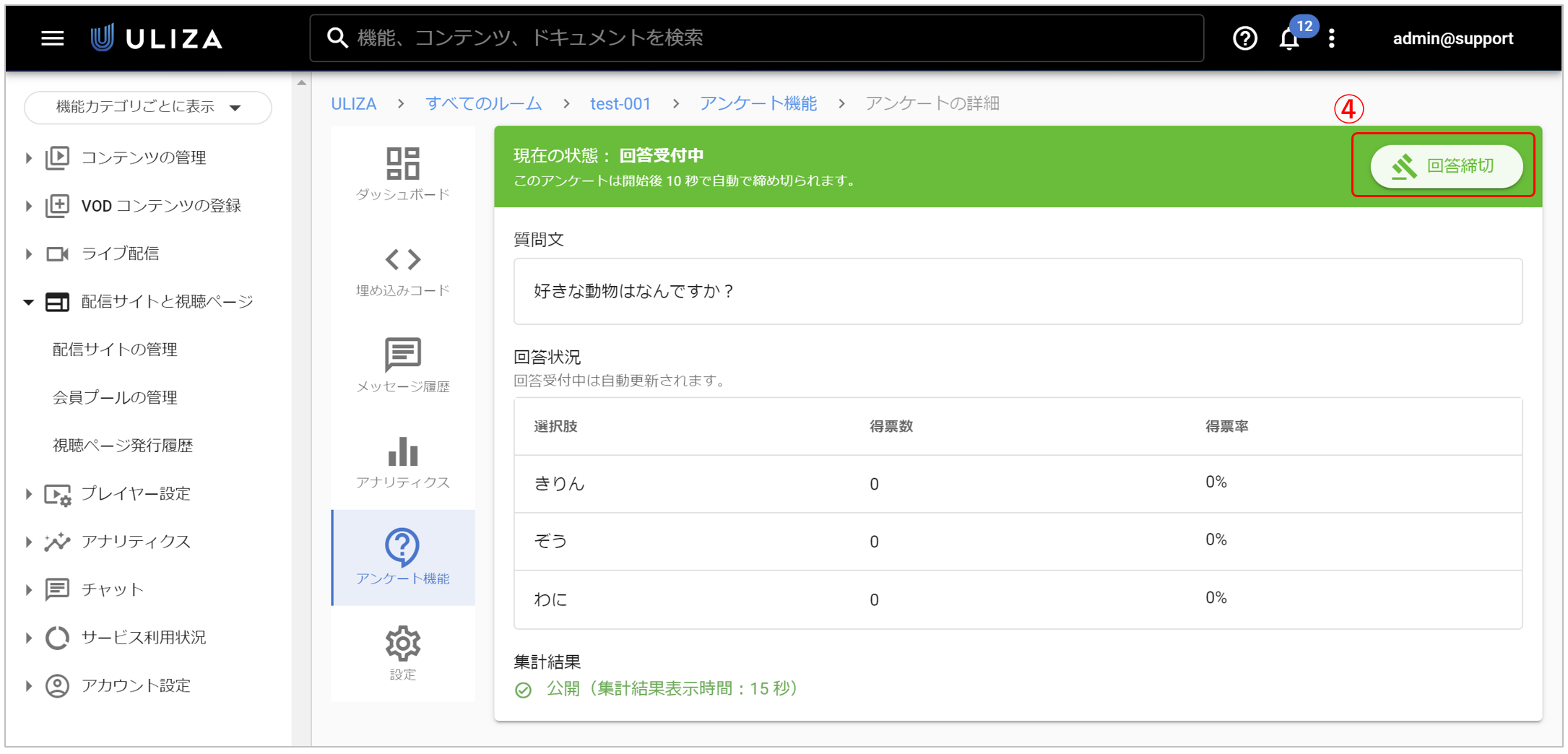Click the 配信サイトと視聴ページ icon
This screenshot has height=754, width=1568.
58,302
